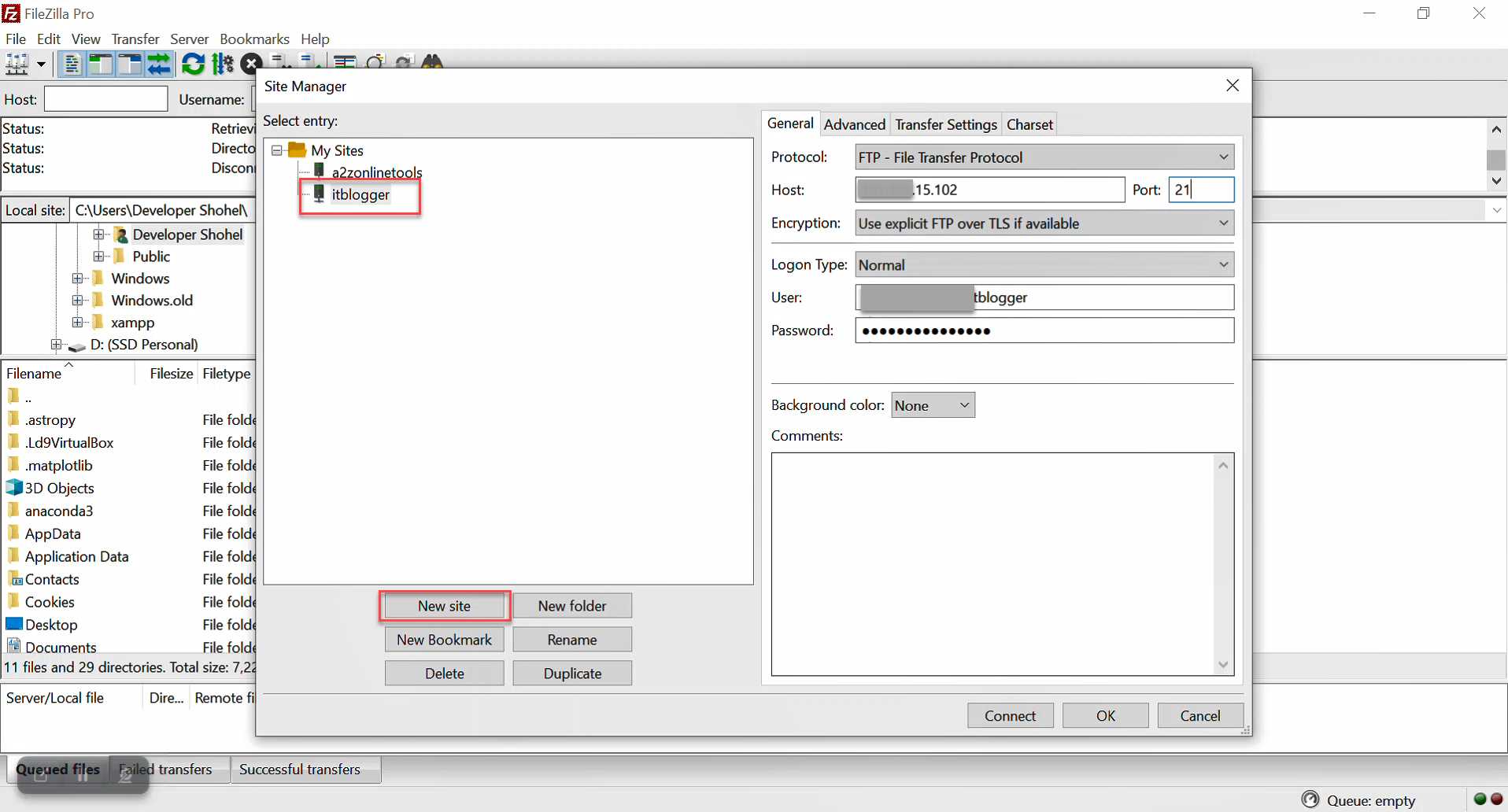Click the Queue status icon in status bar
1508x812 pixels.
click(x=1310, y=799)
